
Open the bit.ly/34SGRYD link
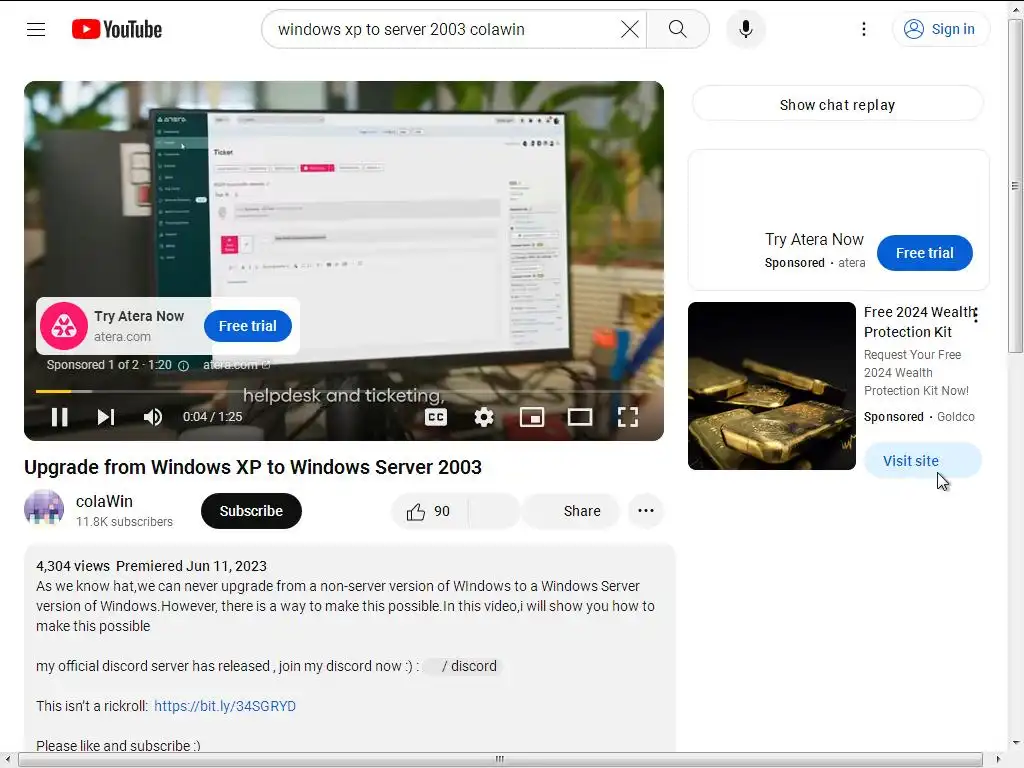pyautogui.click(x=225, y=706)
